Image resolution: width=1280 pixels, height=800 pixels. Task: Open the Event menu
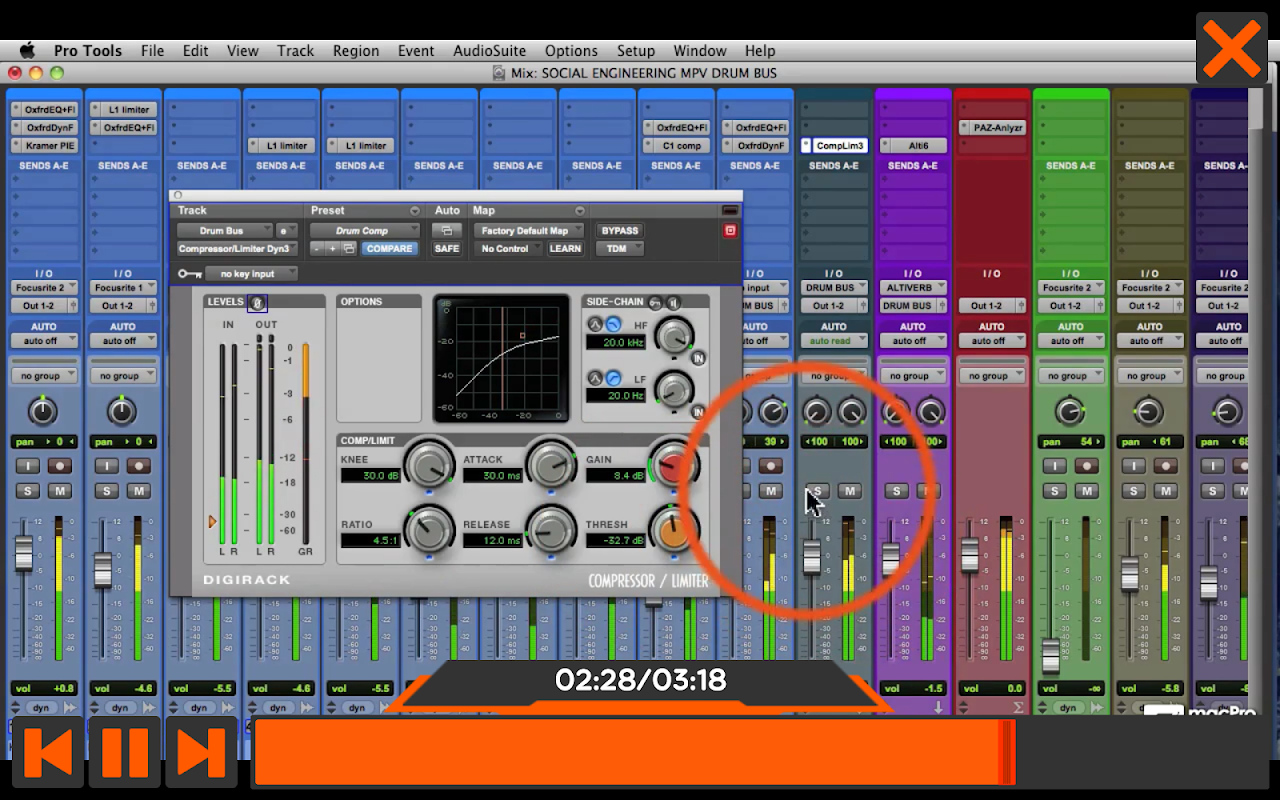pos(416,50)
